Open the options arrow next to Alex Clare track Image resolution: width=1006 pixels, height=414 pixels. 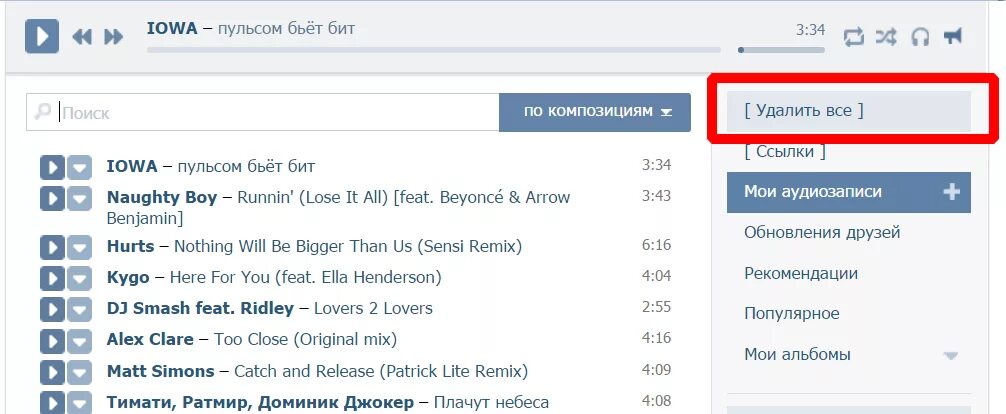[80, 340]
